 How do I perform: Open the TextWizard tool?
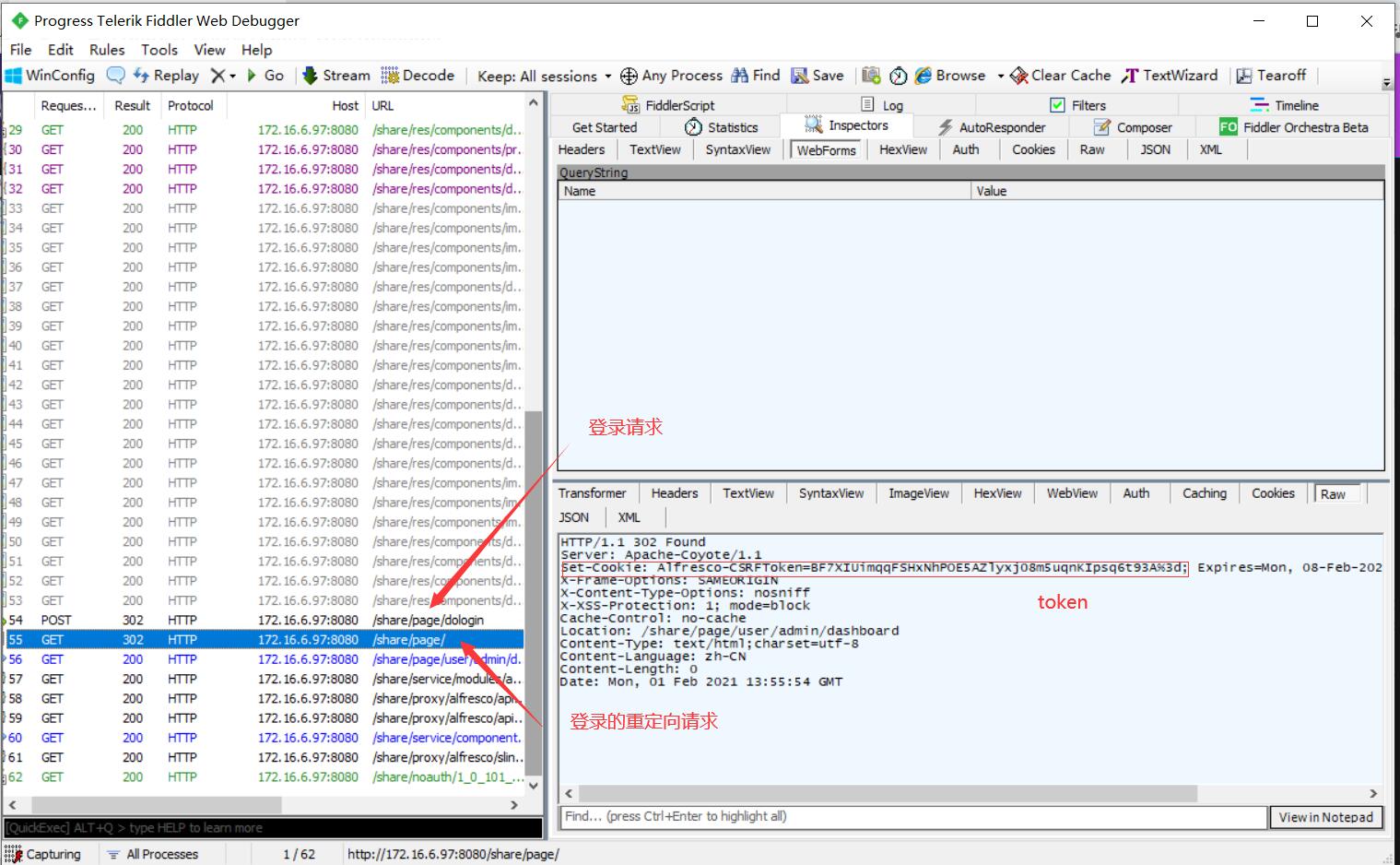(x=1170, y=76)
